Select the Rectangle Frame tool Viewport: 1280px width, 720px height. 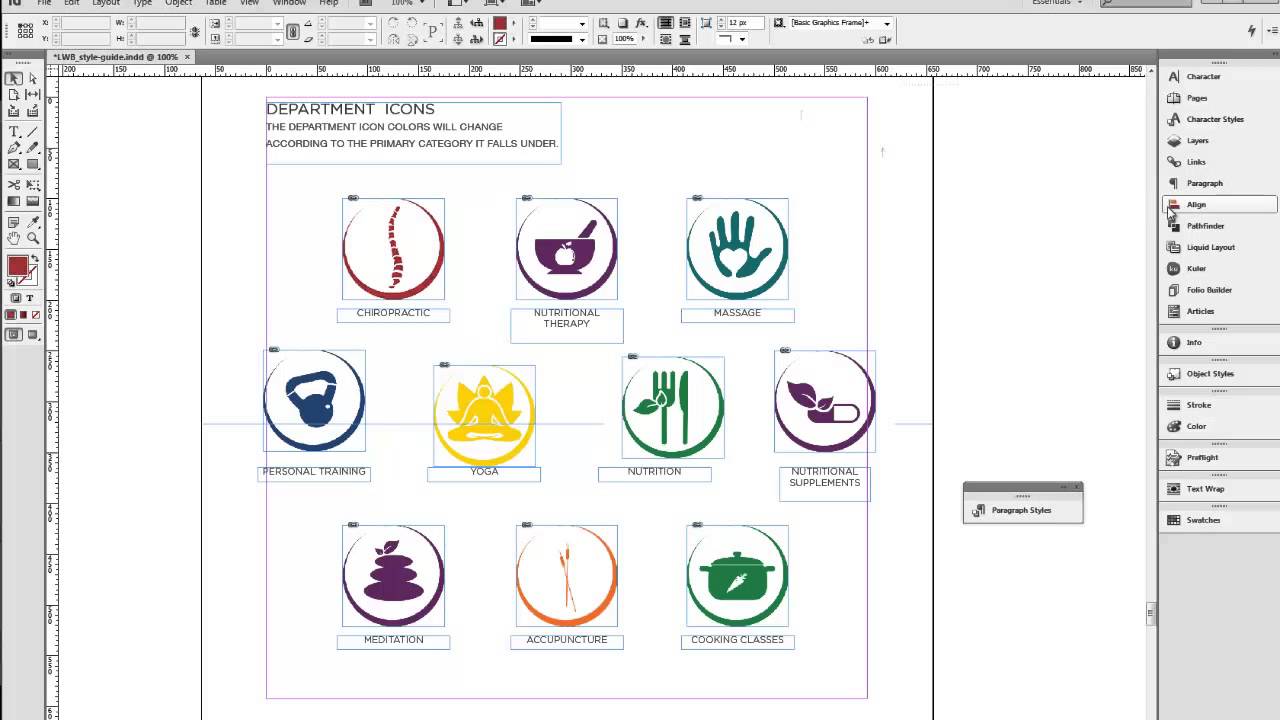point(14,164)
